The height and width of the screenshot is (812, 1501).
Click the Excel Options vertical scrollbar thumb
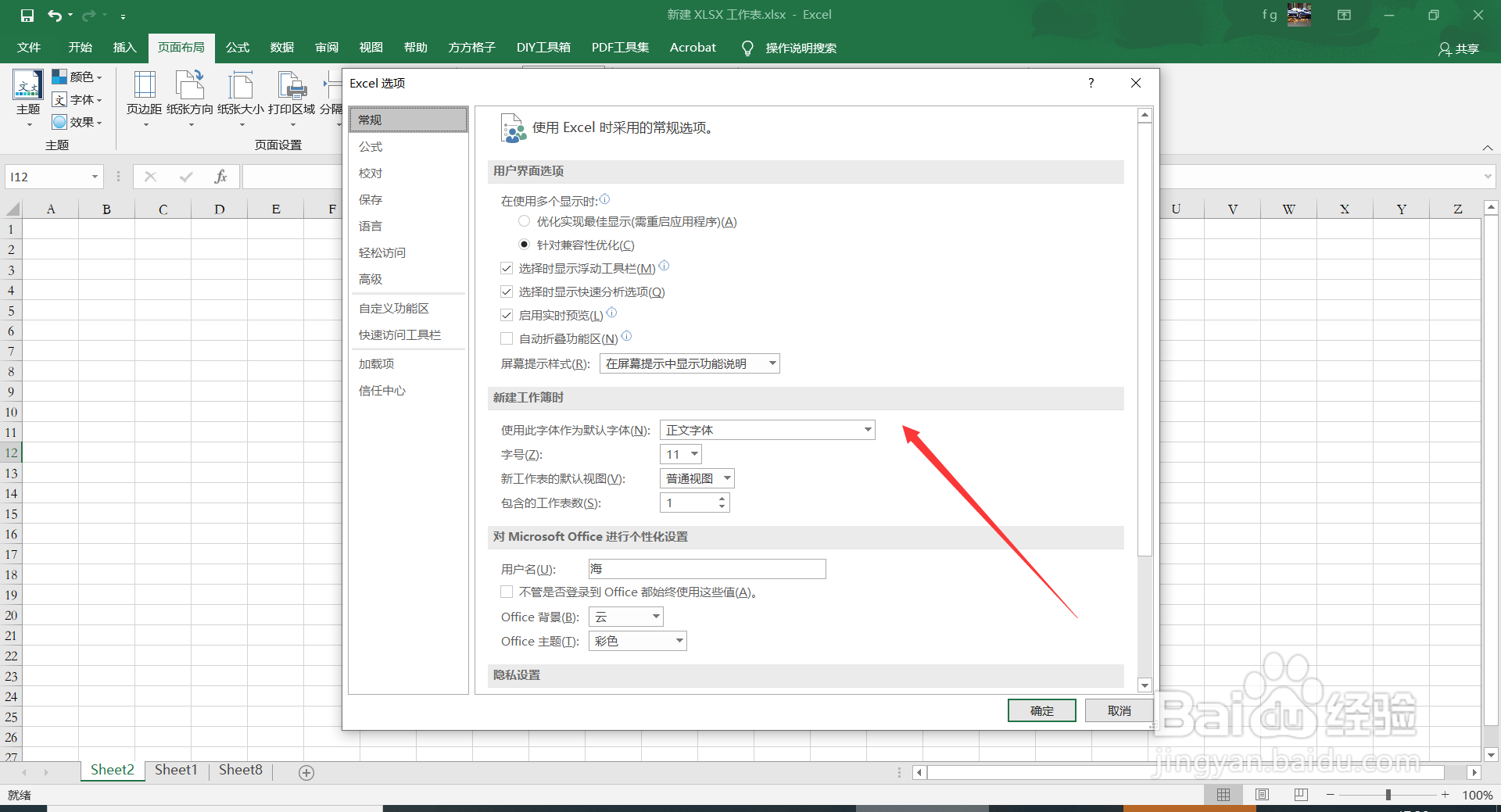1145,340
